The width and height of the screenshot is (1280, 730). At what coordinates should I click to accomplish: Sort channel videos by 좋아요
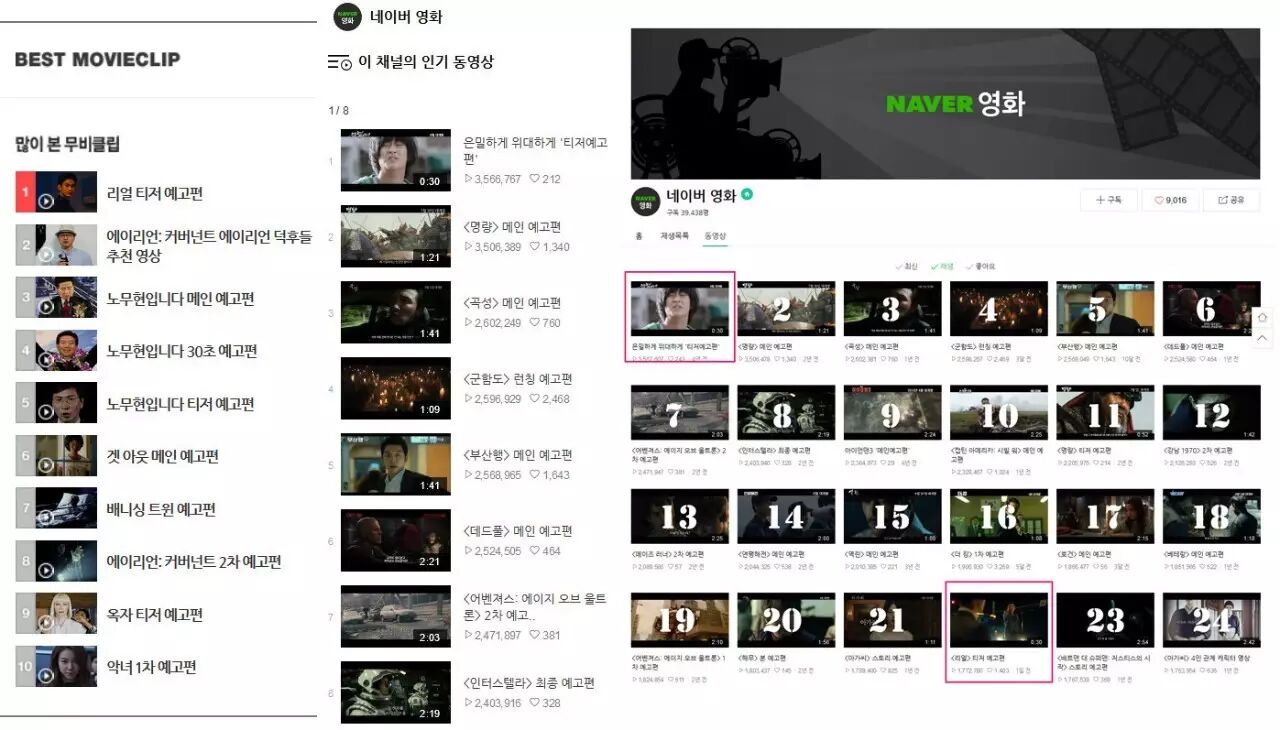[981, 267]
